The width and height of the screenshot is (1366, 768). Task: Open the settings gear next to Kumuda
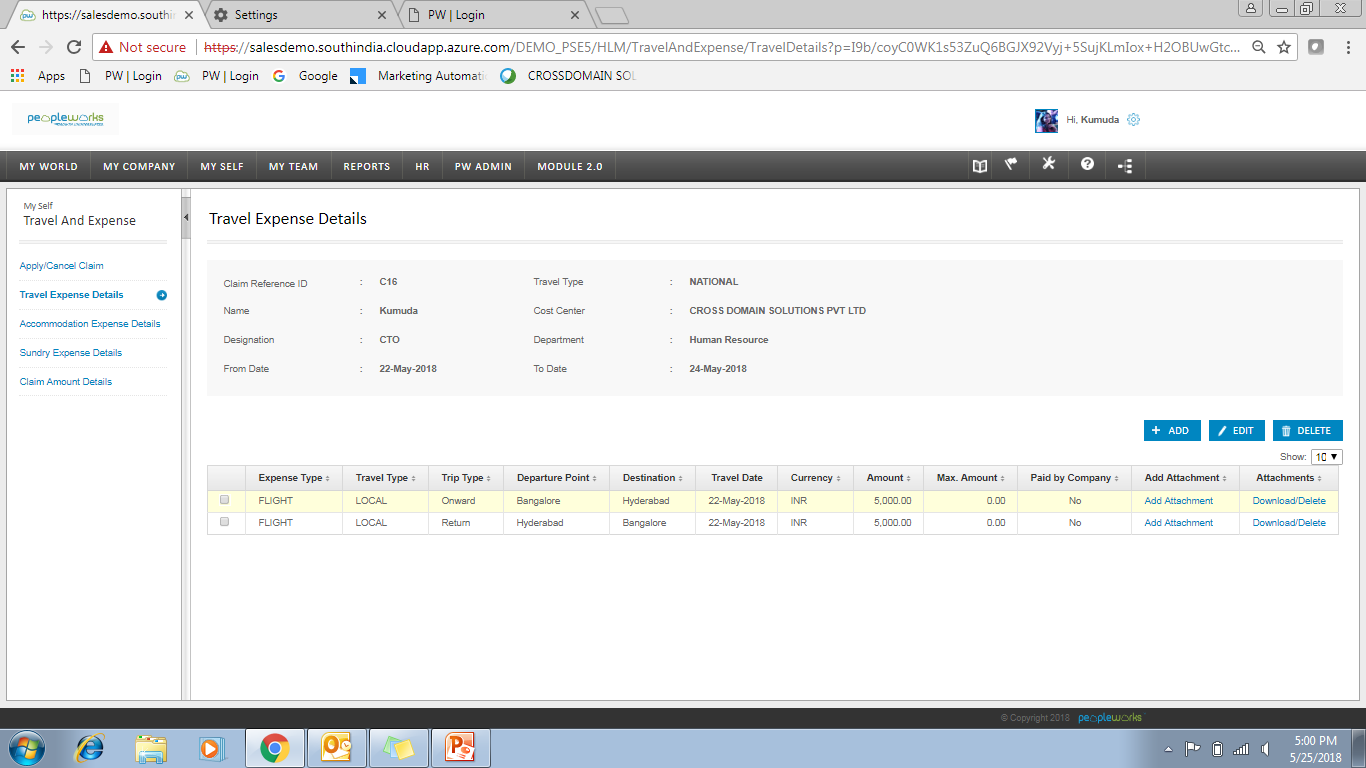coord(1133,120)
